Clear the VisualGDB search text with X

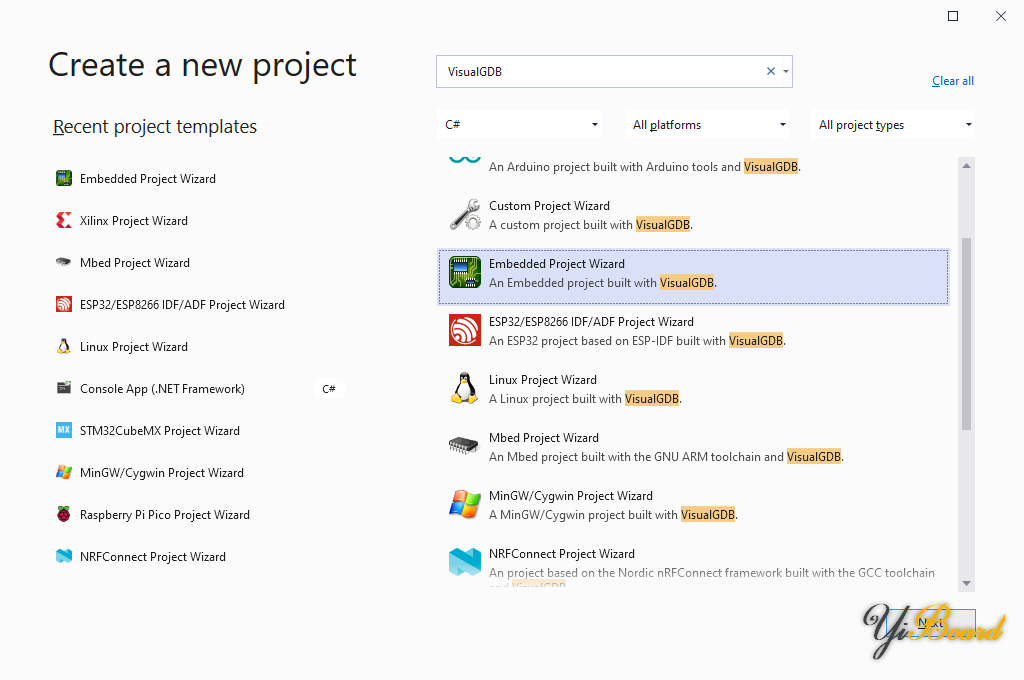click(x=770, y=72)
